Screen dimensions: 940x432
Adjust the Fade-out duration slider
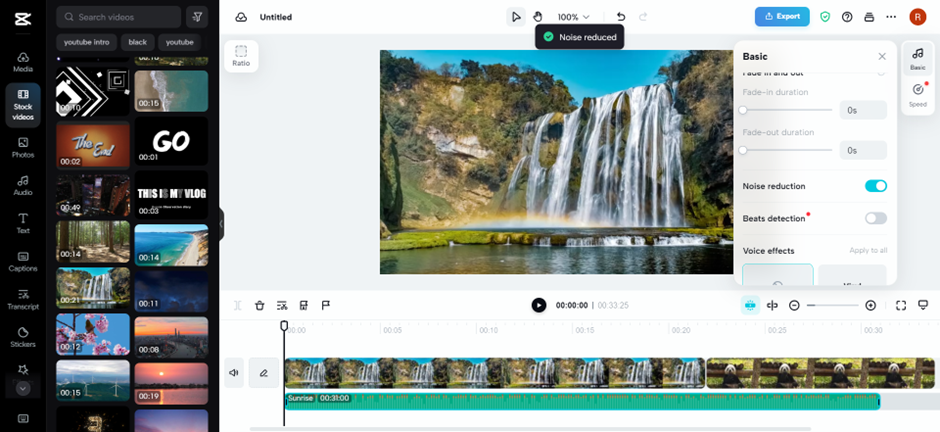click(x=787, y=150)
